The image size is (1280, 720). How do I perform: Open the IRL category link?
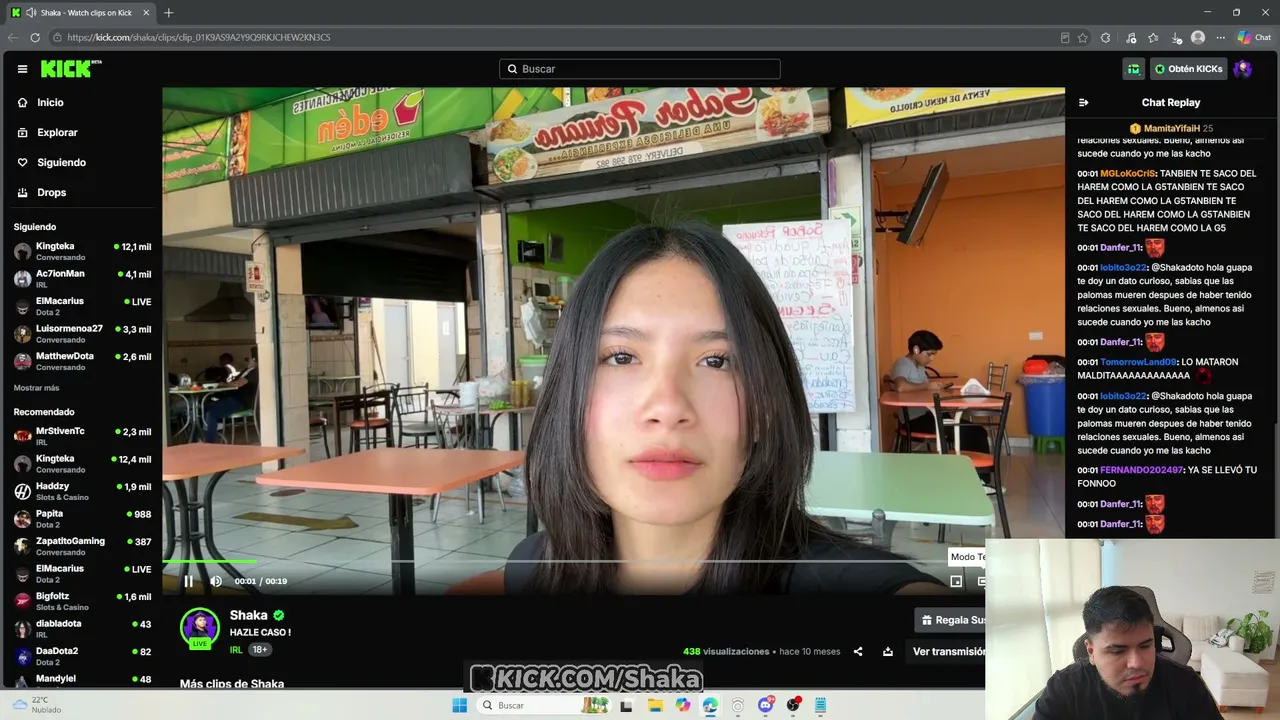tap(236, 650)
